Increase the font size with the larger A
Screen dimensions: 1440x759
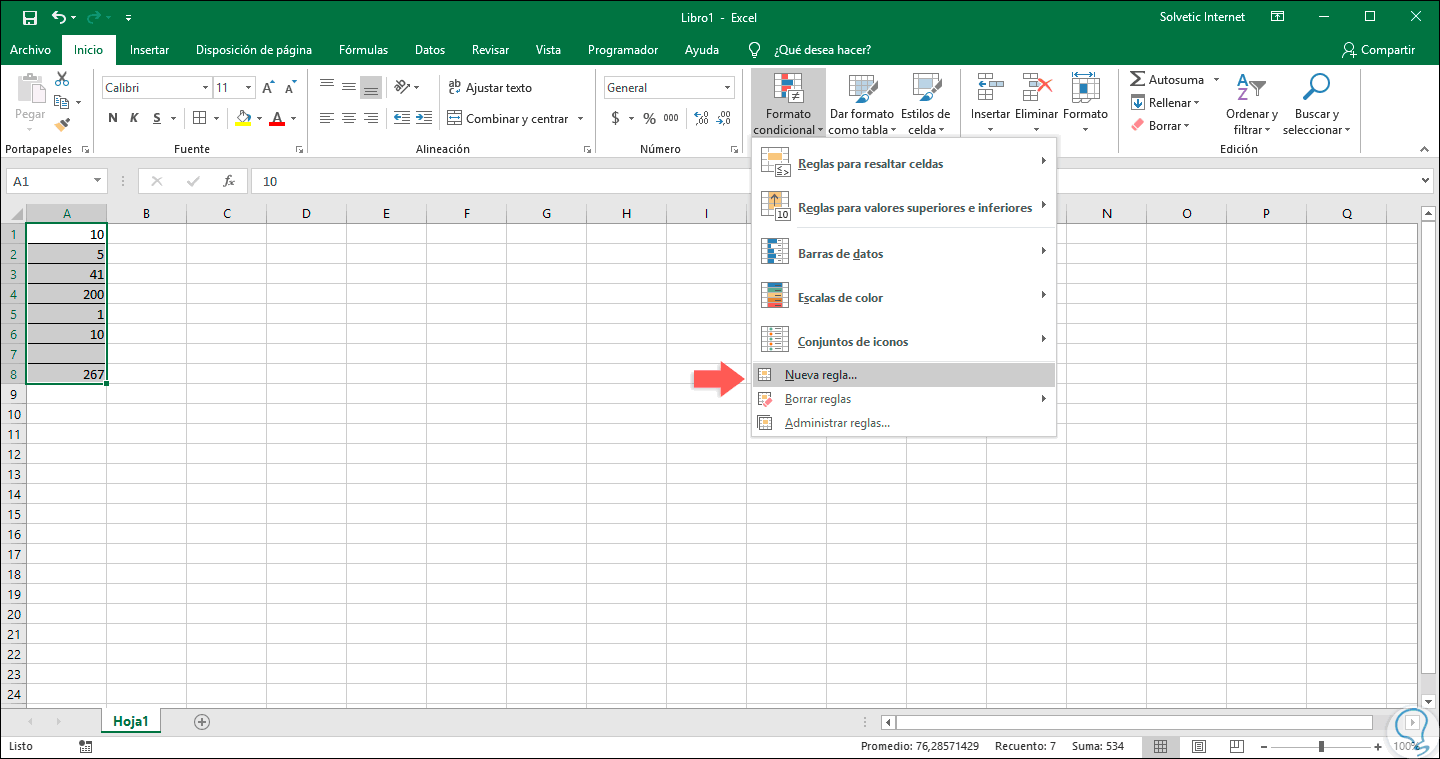click(268, 88)
